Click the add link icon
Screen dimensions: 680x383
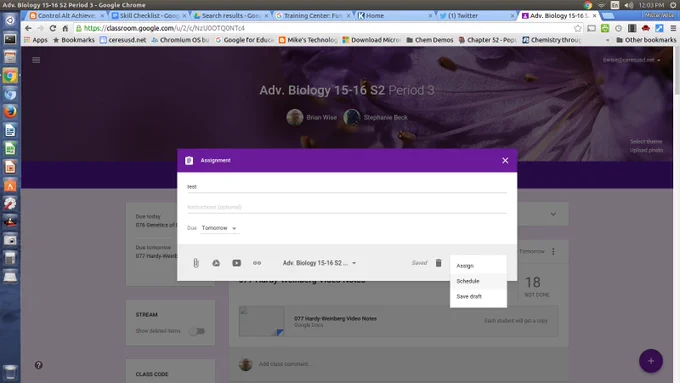click(x=257, y=263)
